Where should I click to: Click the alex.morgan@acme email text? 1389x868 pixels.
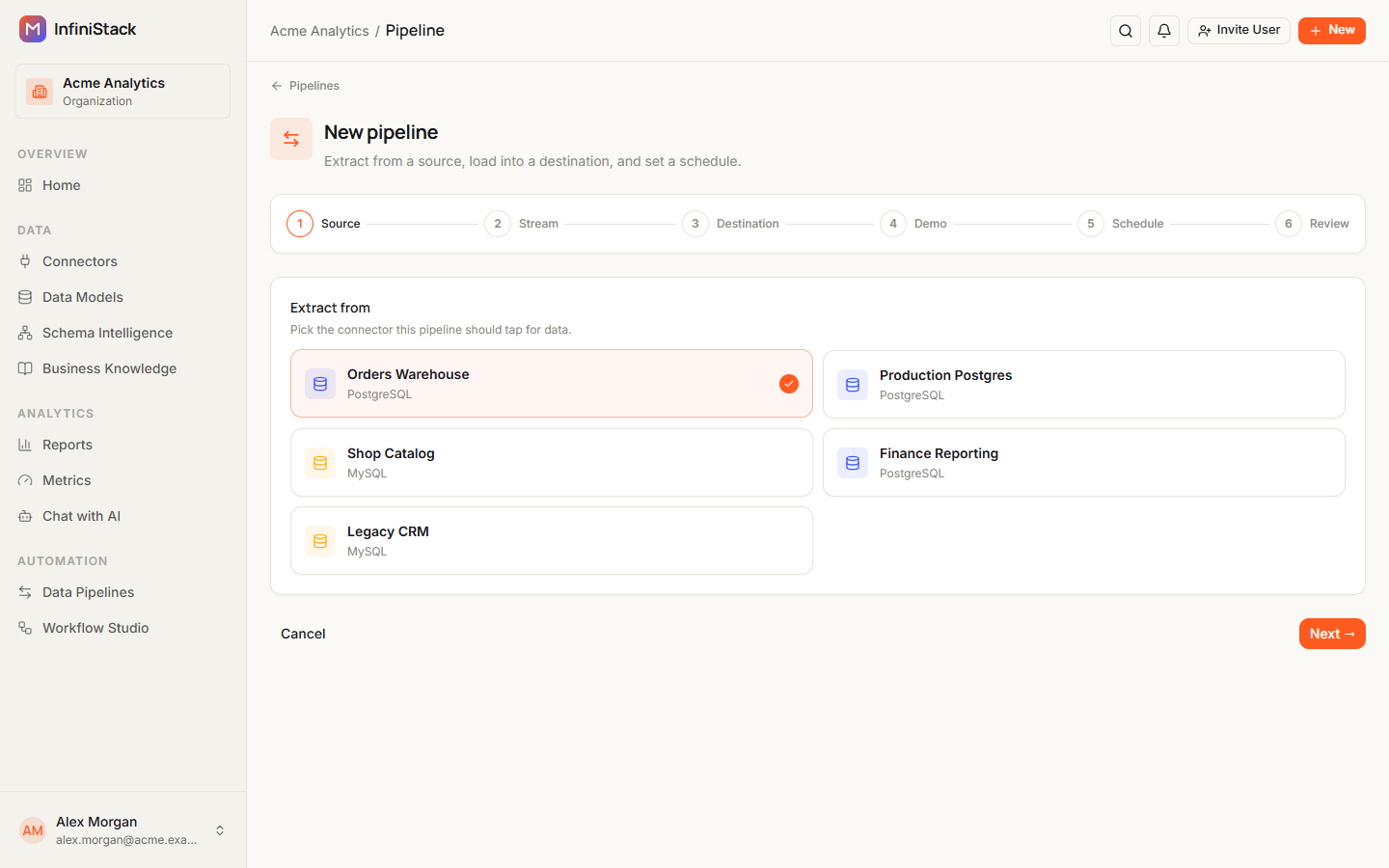pos(126,840)
